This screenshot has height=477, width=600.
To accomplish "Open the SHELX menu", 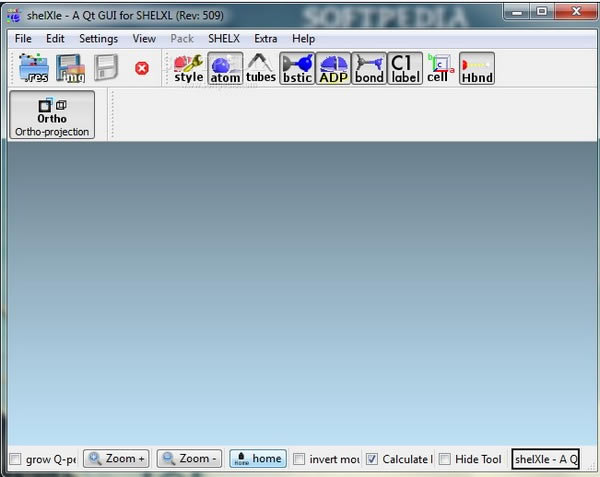I will tap(224, 38).
